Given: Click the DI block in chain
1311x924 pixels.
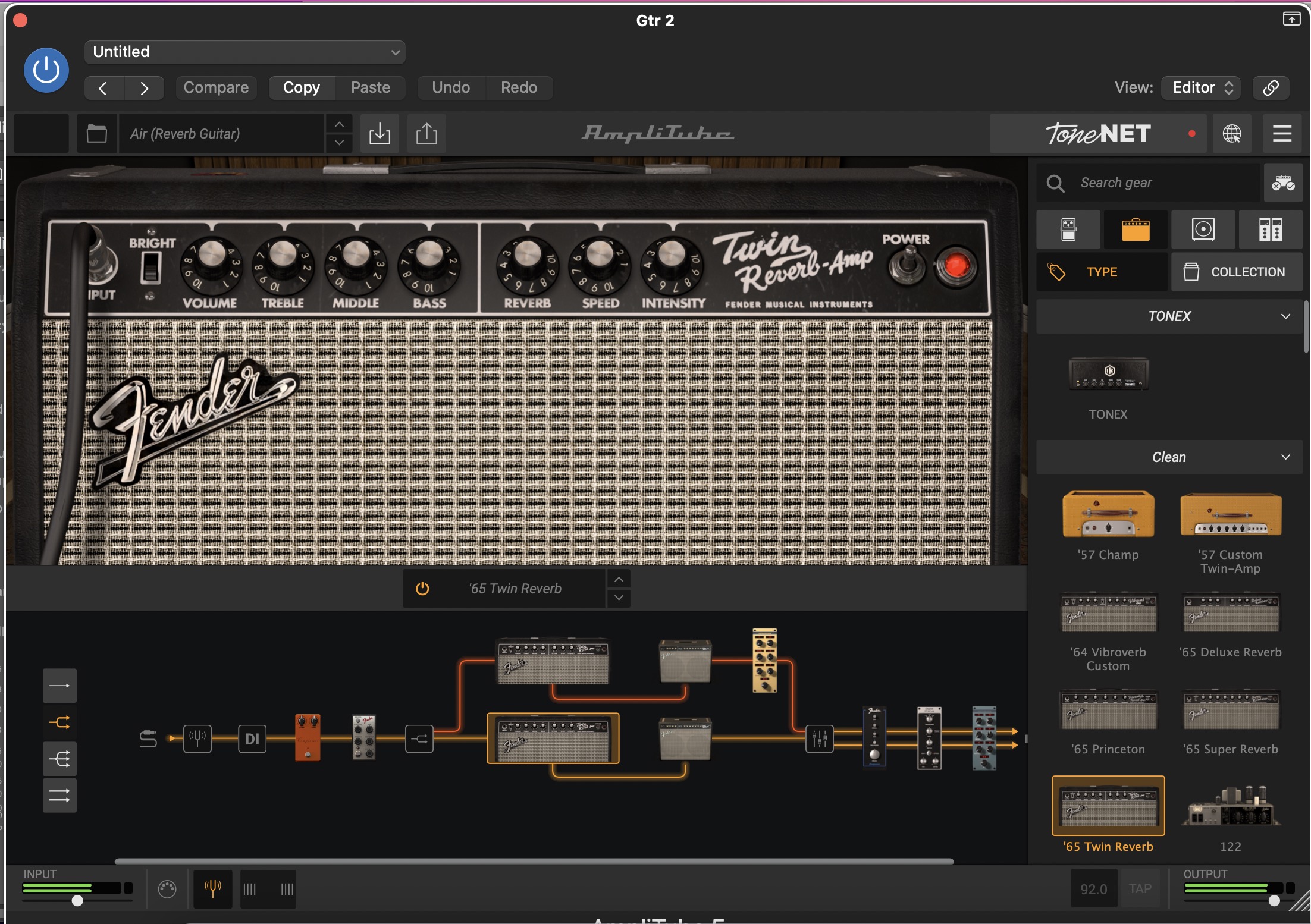Looking at the screenshot, I should point(252,739).
